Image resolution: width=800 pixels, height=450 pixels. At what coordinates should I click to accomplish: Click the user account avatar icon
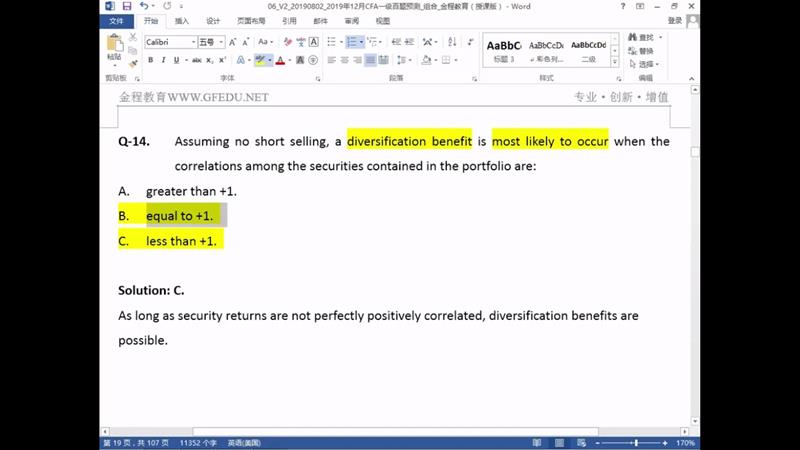click(693, 21)
